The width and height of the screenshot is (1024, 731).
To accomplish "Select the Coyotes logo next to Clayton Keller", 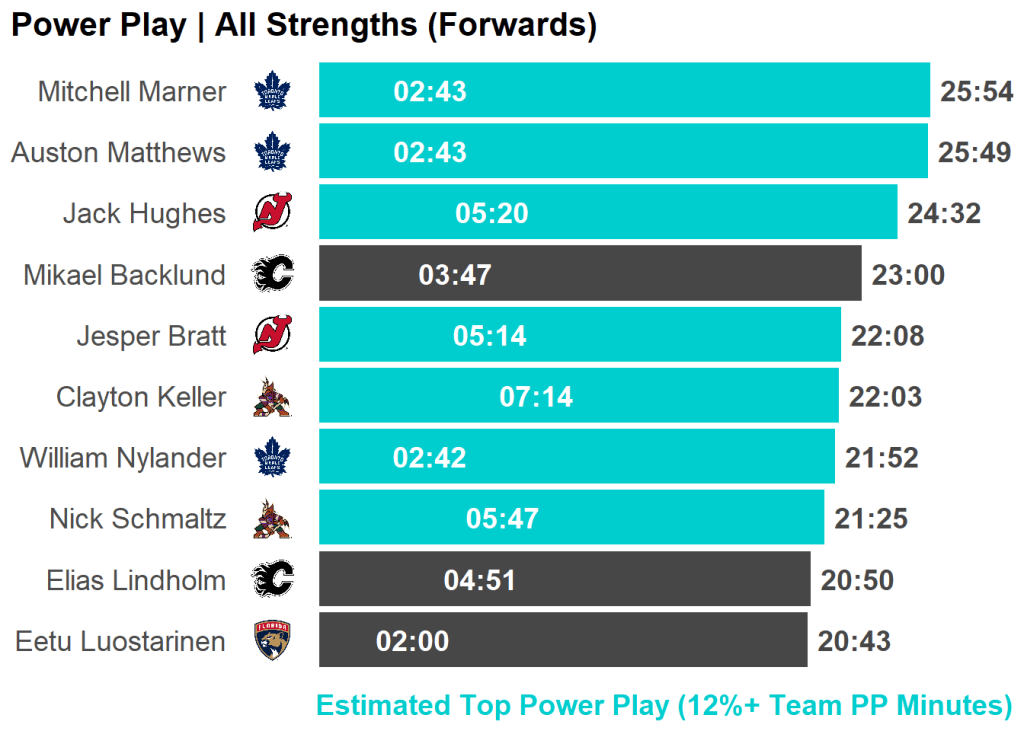I will click(x=272, y=397).
